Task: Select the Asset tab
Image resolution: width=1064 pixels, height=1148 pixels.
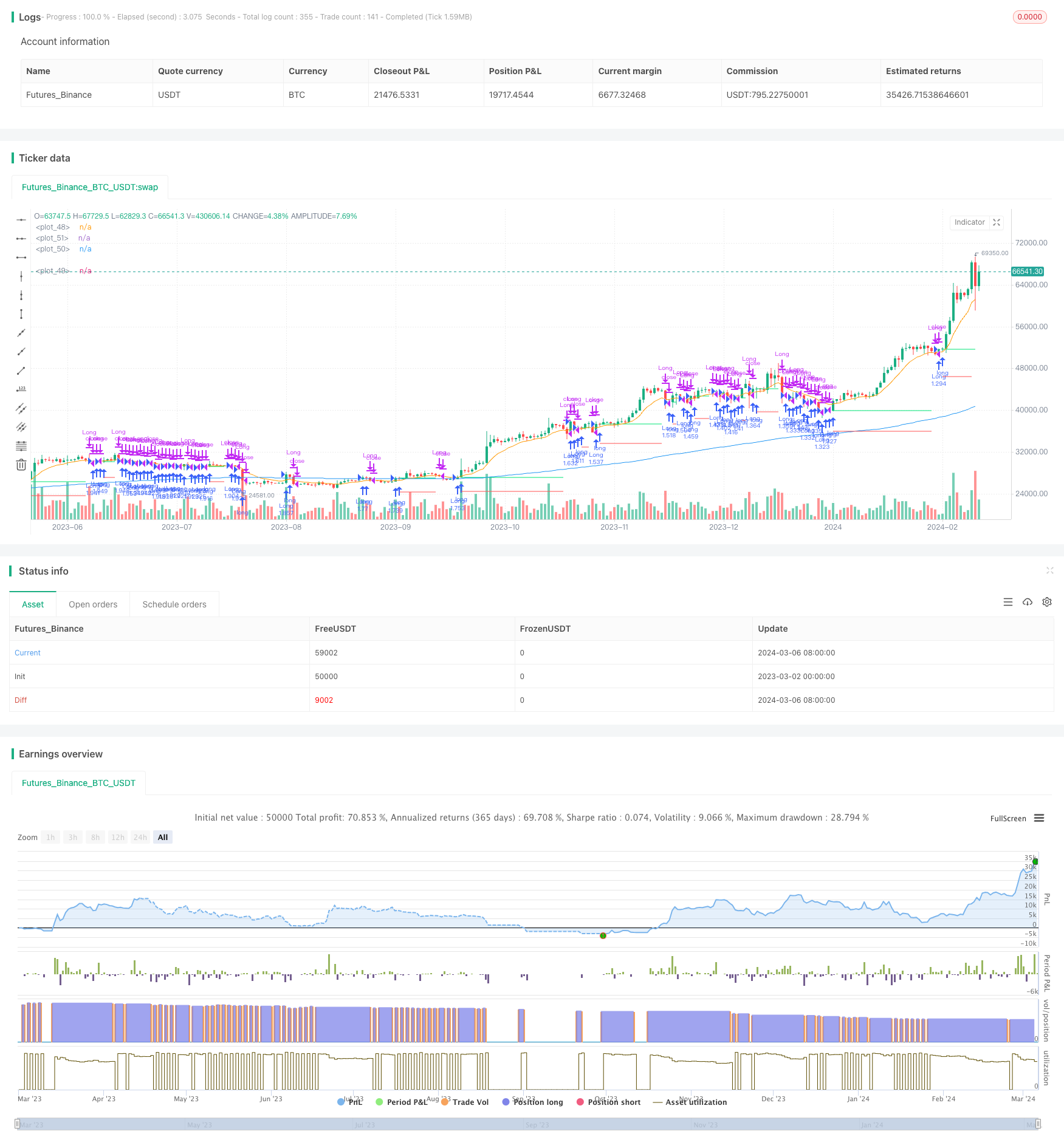Action: (33, 604)
